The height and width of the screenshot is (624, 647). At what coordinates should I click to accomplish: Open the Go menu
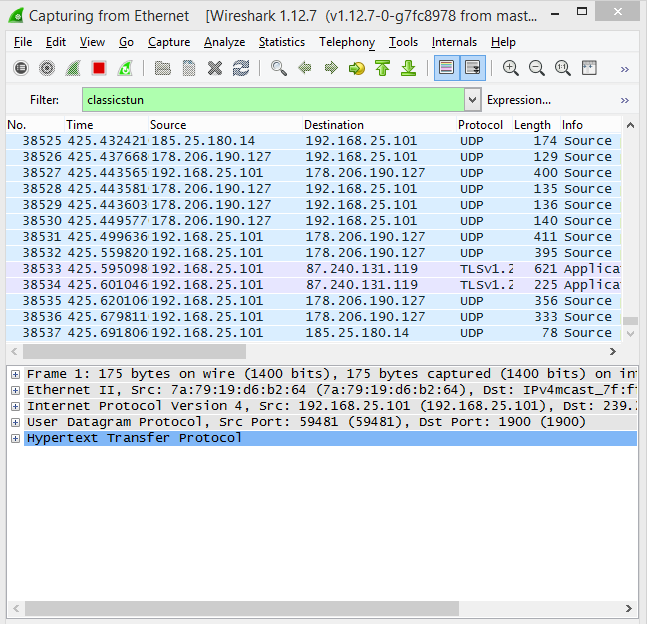[x=126, y=42]
